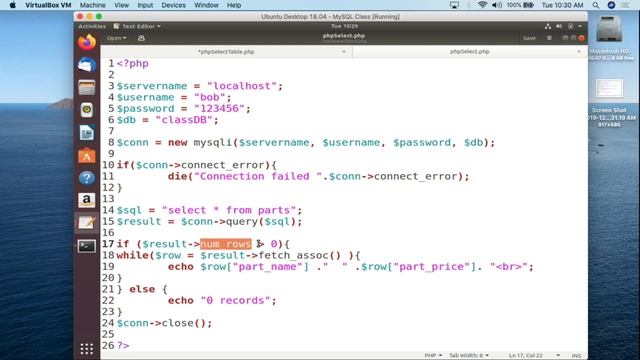640x360 pixels.
Task: Open Firefox from the Ubuntu dock
Action: click(87, 42)
